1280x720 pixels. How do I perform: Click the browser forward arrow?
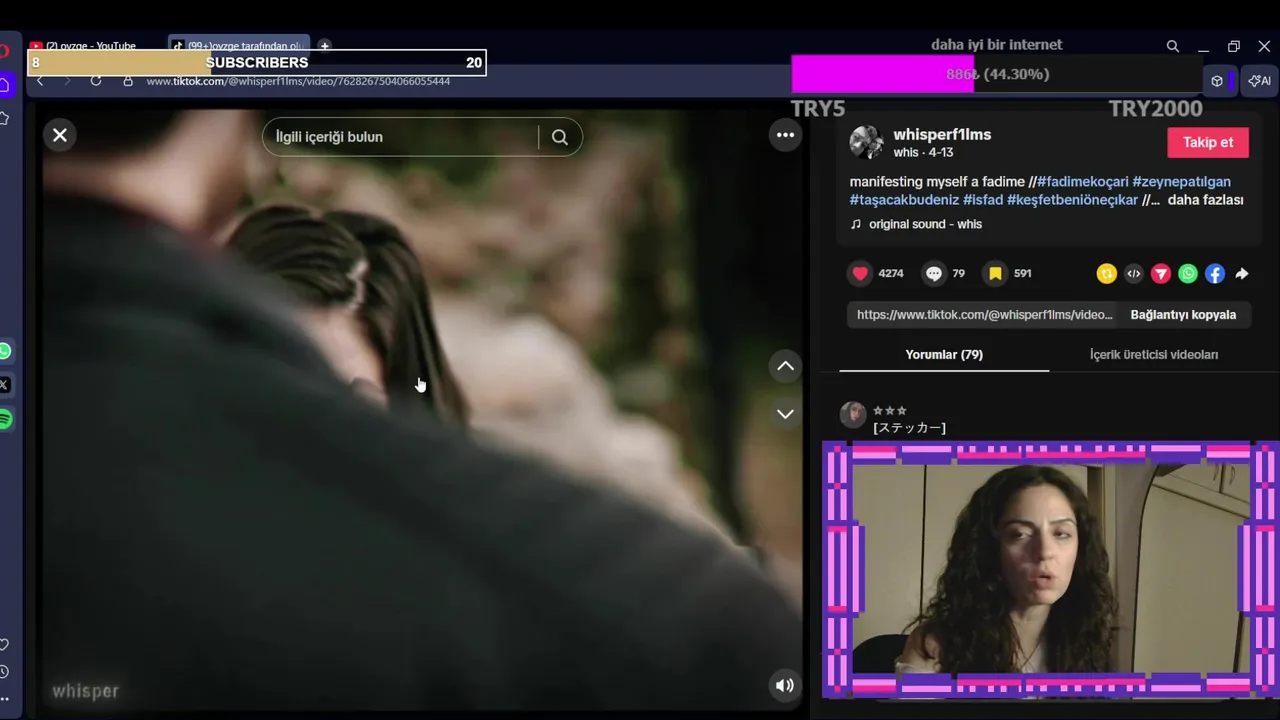point(67,81)
